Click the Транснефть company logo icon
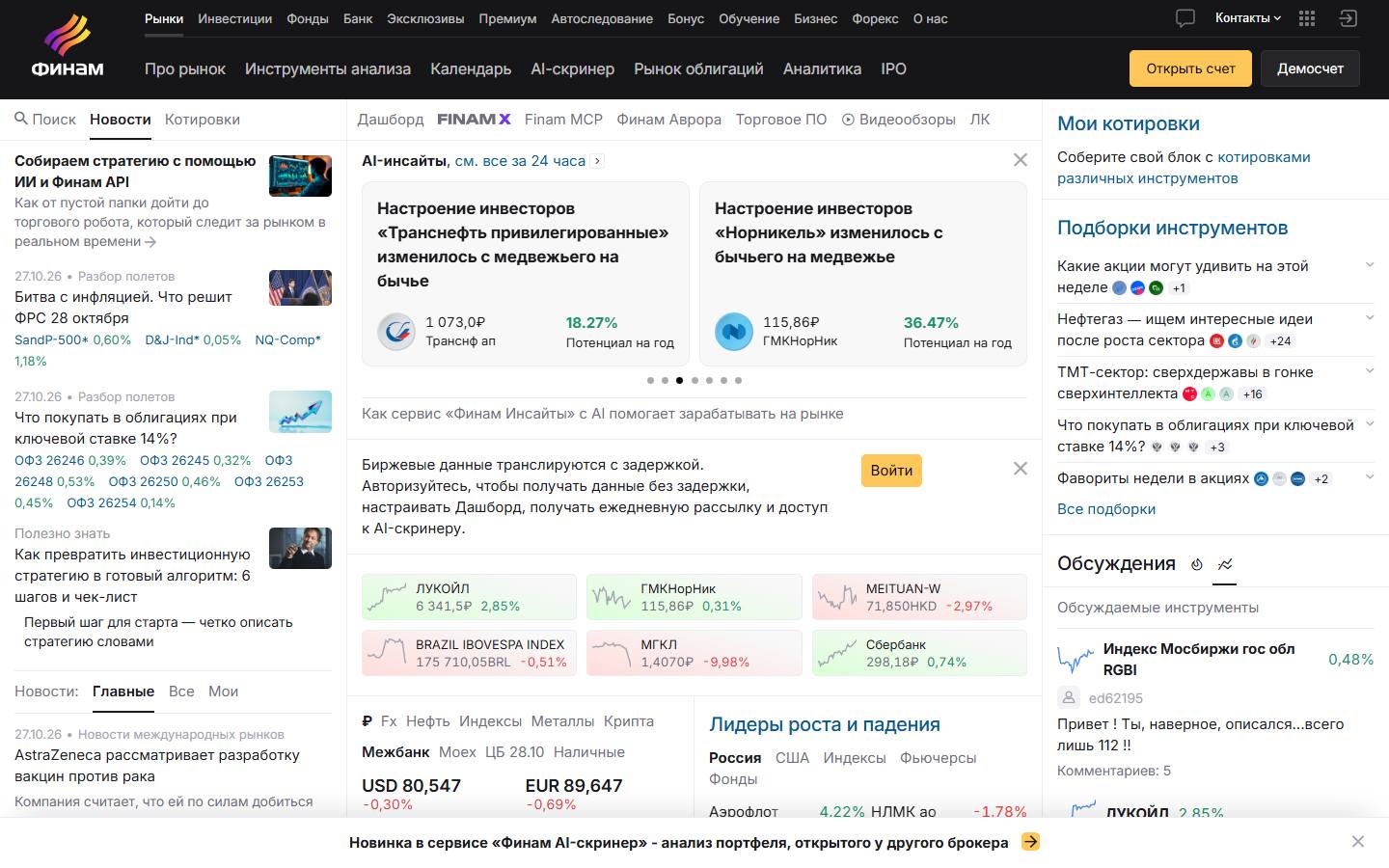Screen dimensions: 1389x868 [395, 332]
